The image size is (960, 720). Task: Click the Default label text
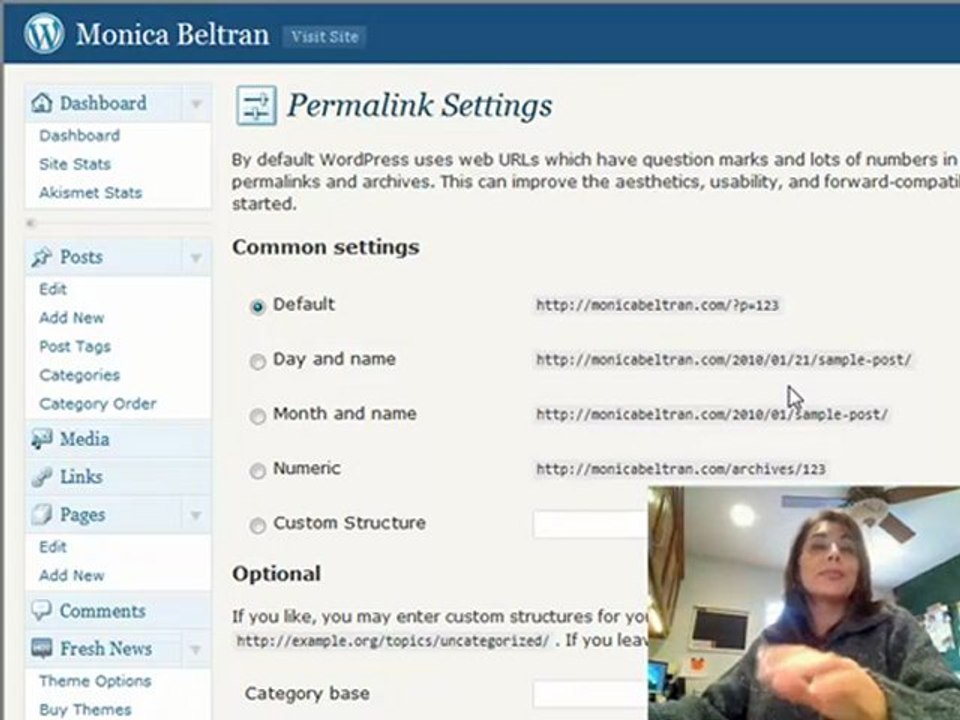click(x=304, y=304)
